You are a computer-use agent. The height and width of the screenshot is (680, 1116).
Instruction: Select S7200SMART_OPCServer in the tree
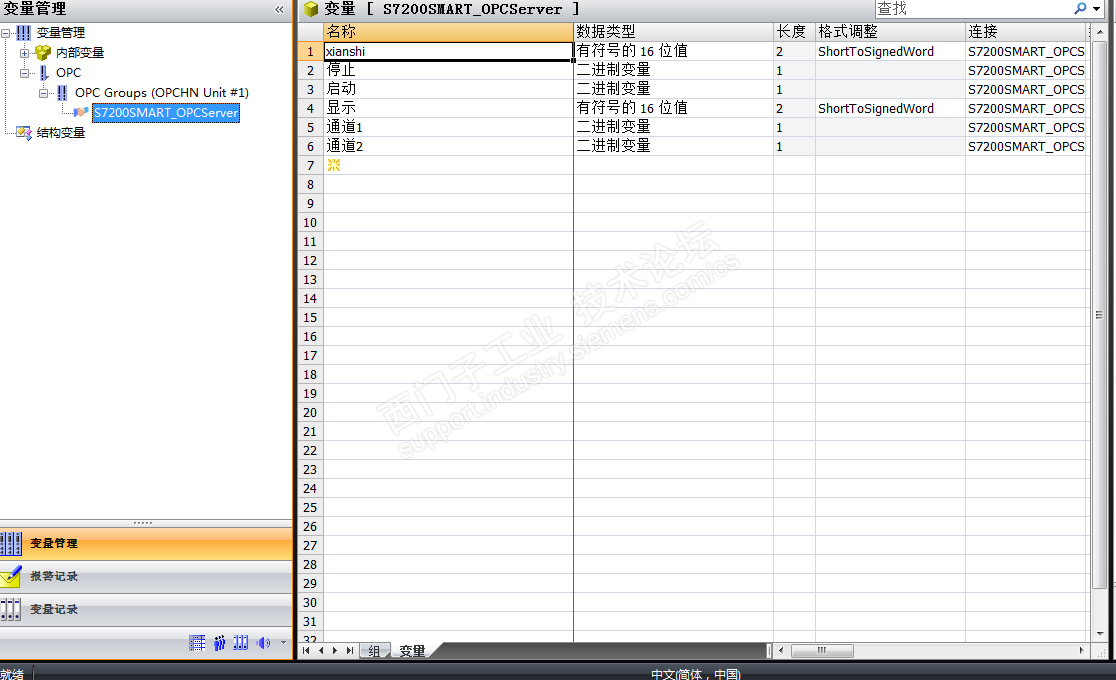coord(166,113)
